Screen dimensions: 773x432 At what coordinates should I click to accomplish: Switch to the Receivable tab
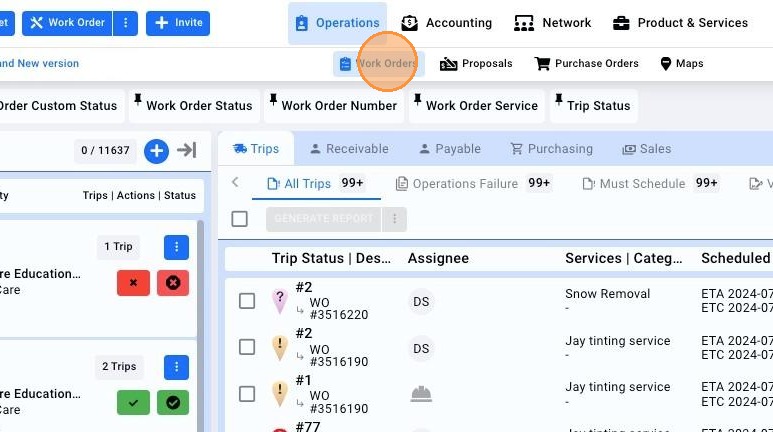[349, 149]
